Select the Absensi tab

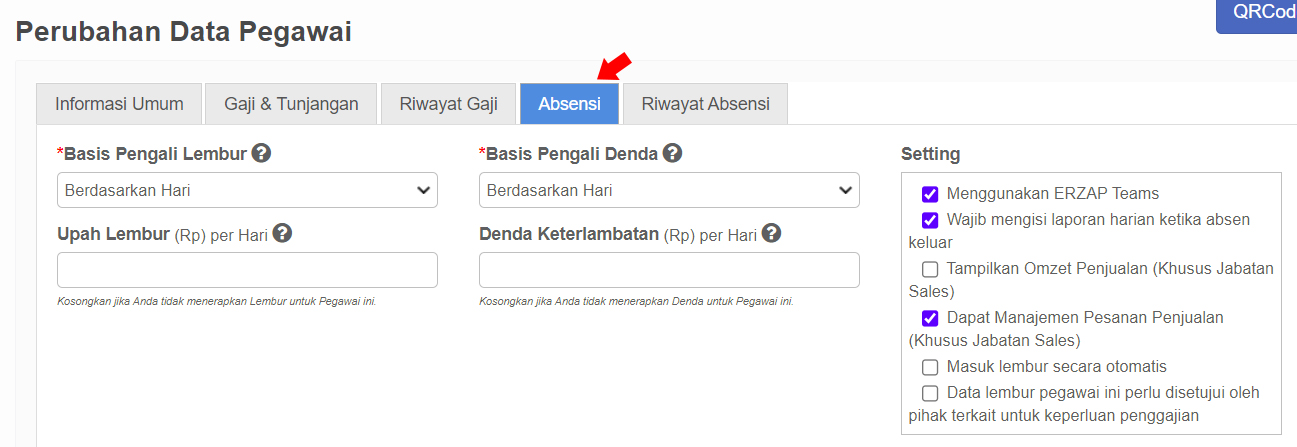[x=569, y=104]
